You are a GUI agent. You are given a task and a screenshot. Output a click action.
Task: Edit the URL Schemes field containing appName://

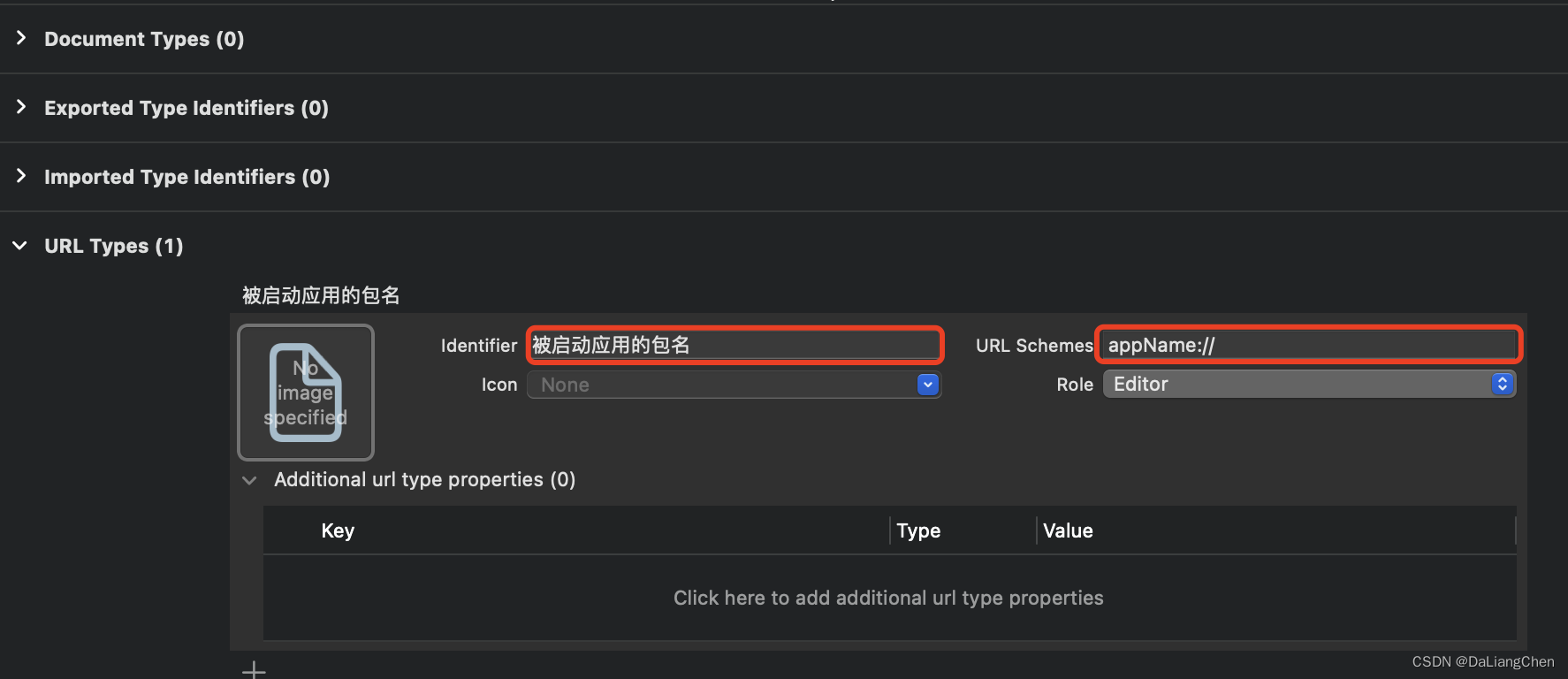(x=1308, y=345)
